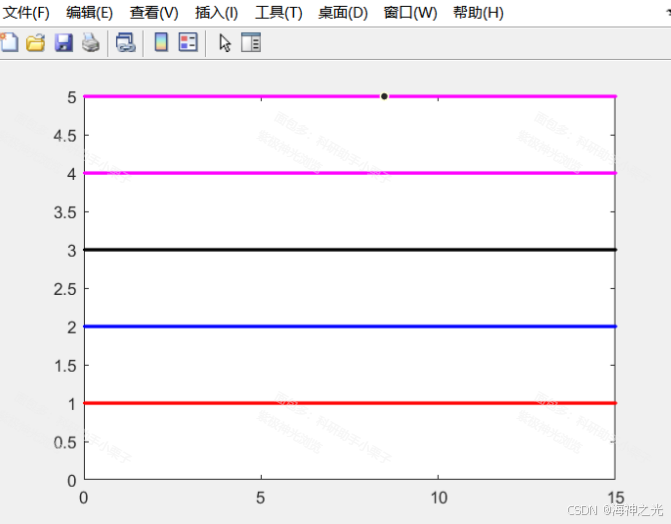
Task: Open the 查看(V) menu
Action: [154, 13]
